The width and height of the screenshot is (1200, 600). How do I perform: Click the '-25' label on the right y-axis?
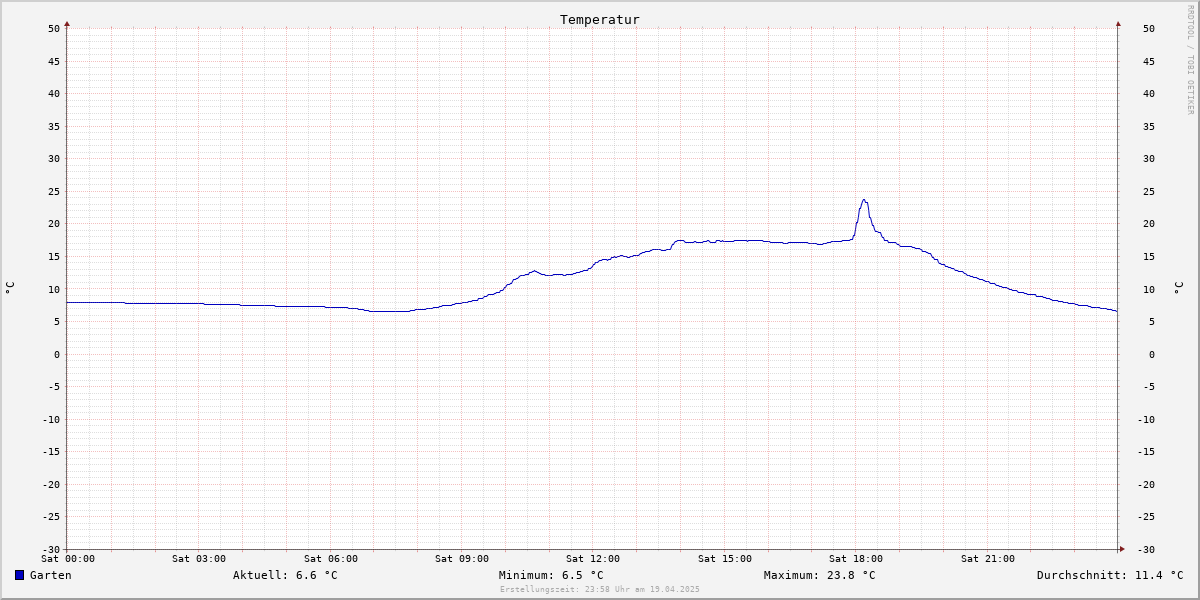coord(1148,517)
